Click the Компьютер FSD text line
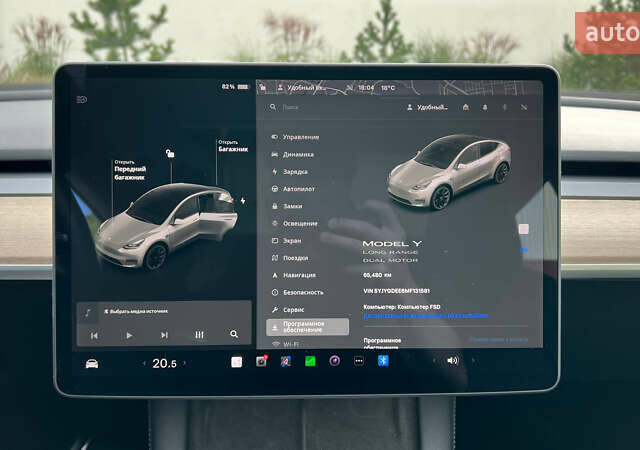The height and width of the screenshot is (450, 640). tap(402, 307)
